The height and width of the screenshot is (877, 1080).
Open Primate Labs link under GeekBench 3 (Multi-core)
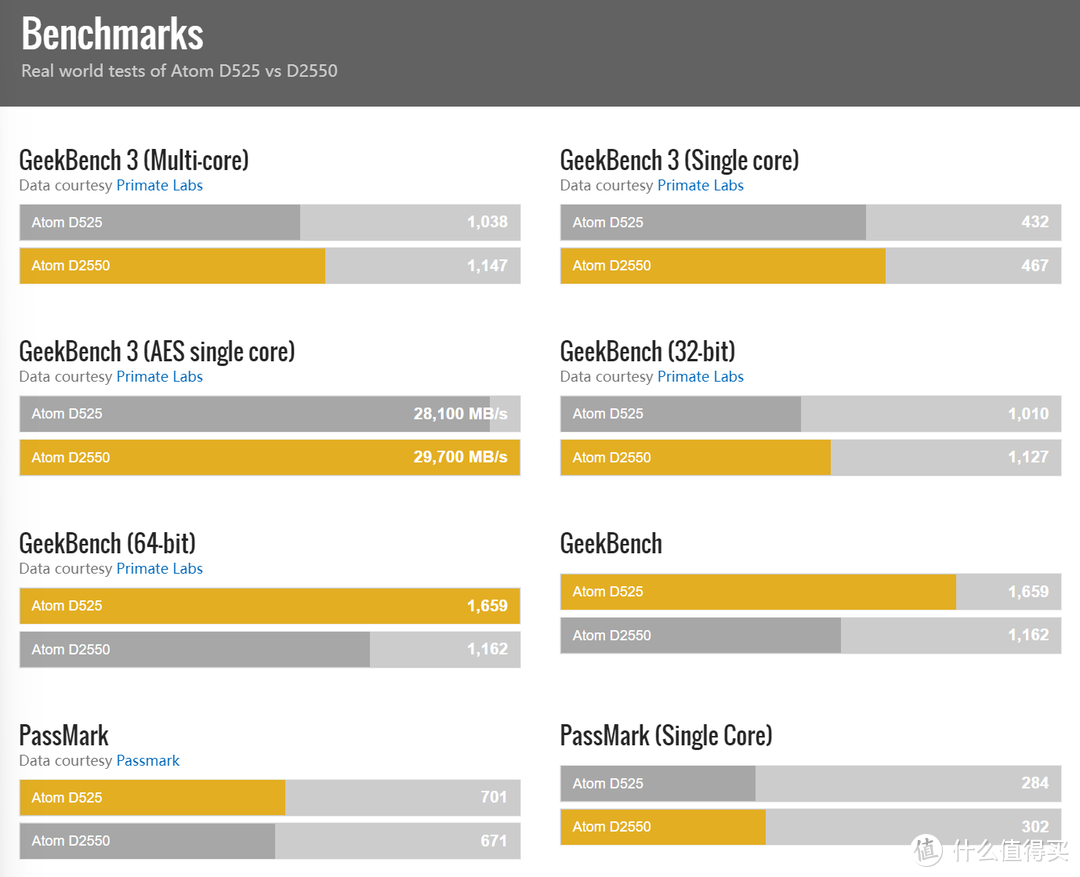click(159, 185)
